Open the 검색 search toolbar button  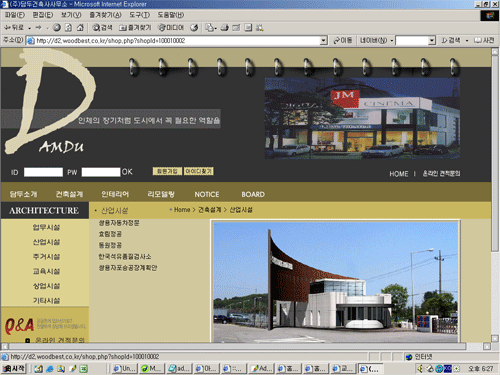click(102, 28)
